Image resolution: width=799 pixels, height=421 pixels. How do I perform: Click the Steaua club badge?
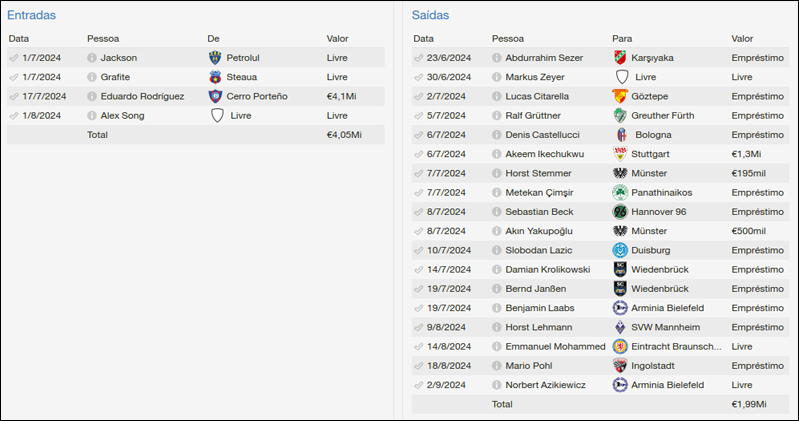[x=217, y=77]
